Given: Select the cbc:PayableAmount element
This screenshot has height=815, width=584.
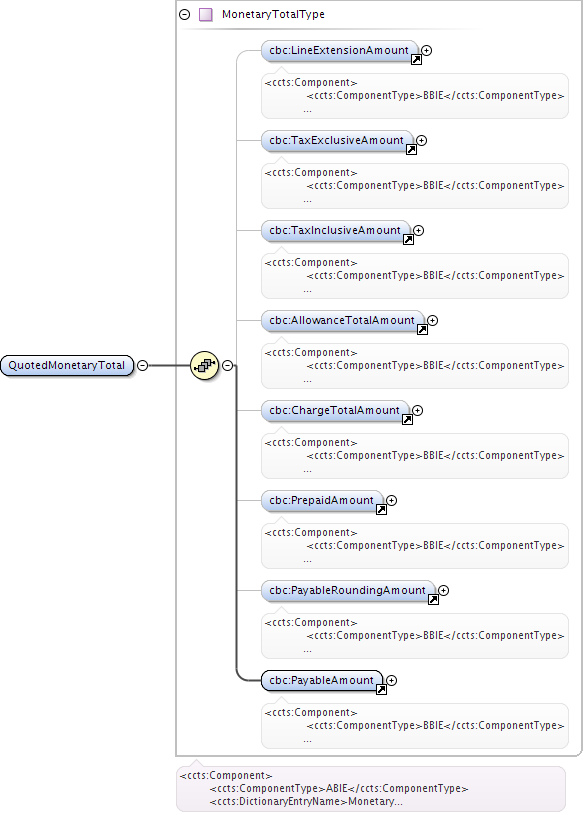Looking at the screenshot, I should point(322,680).
